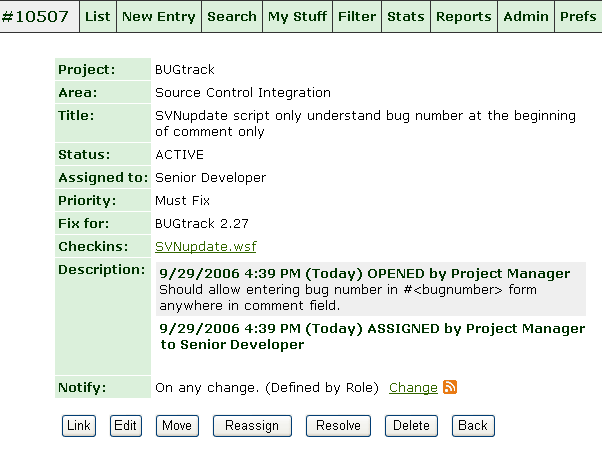Go to the Search tab
Viewport: 602px width, 451px height.
[232, 16]
